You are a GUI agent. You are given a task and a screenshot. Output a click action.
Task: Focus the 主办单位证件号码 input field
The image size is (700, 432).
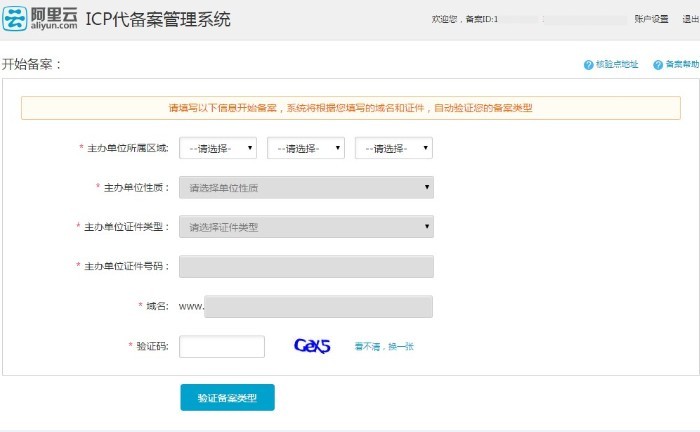[x=306, y=266]
